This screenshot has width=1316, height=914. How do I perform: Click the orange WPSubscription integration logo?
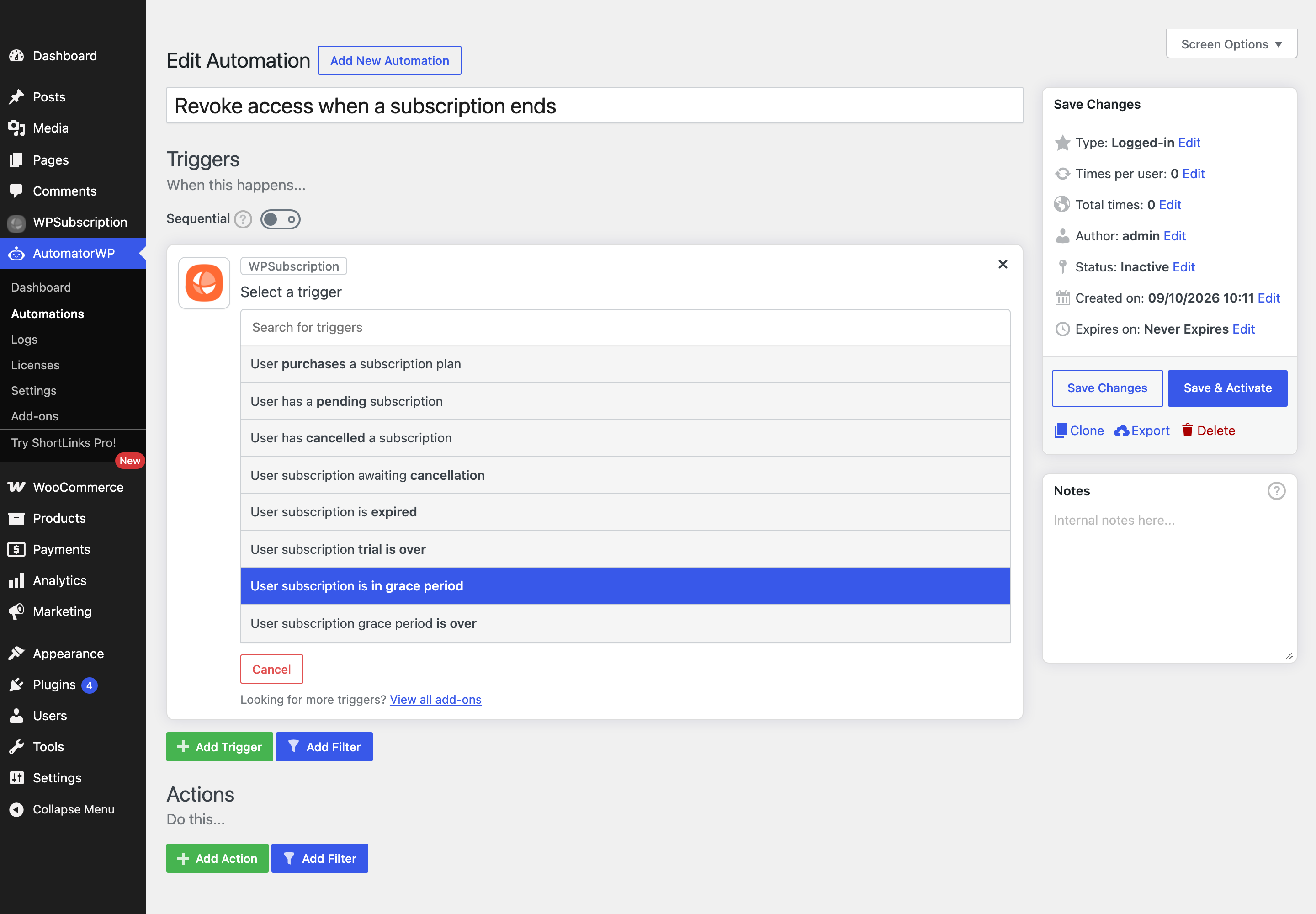coord(204,283)
